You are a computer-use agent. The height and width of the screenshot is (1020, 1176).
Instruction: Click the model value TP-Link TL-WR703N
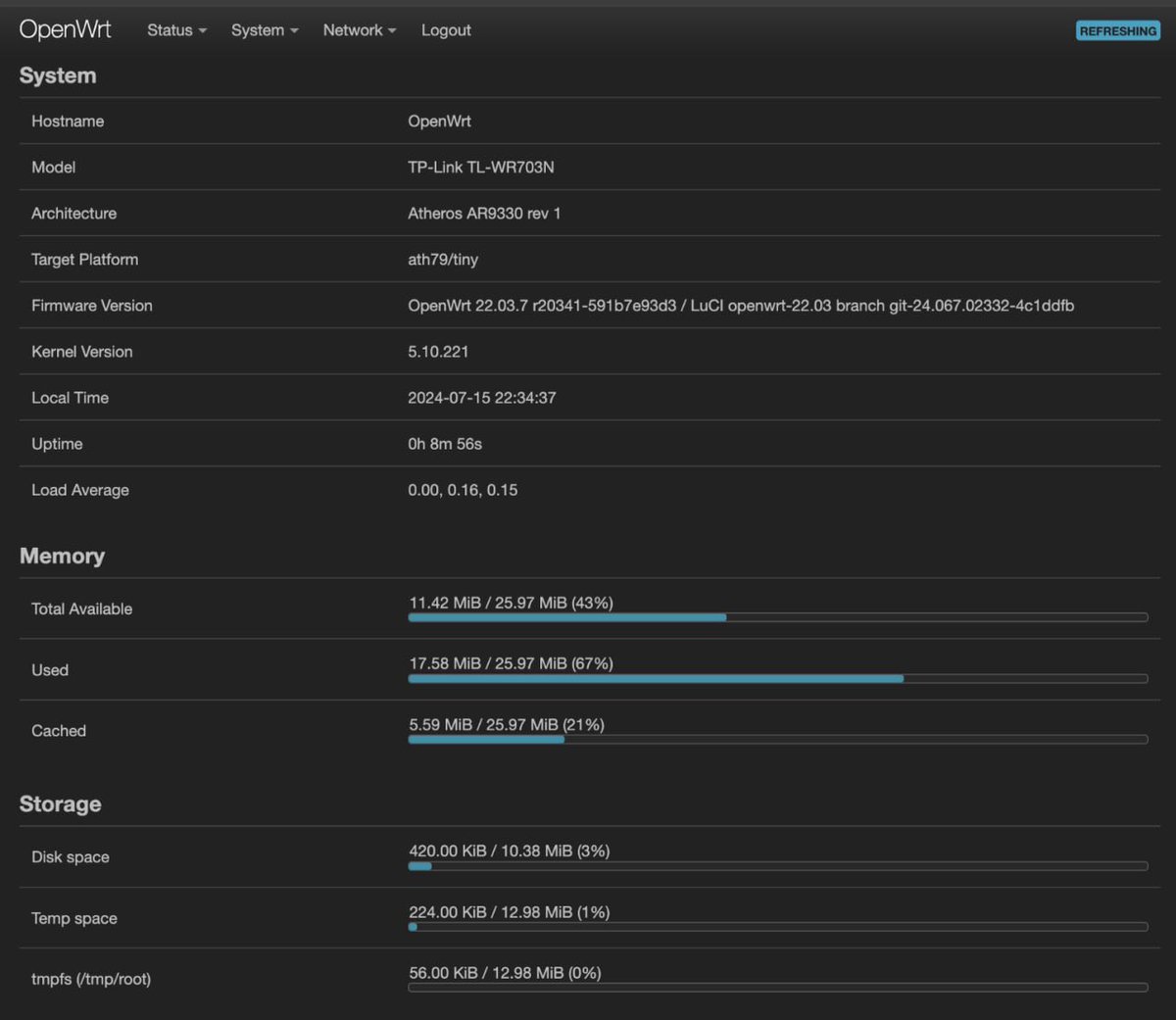click(x=481, y=168)
